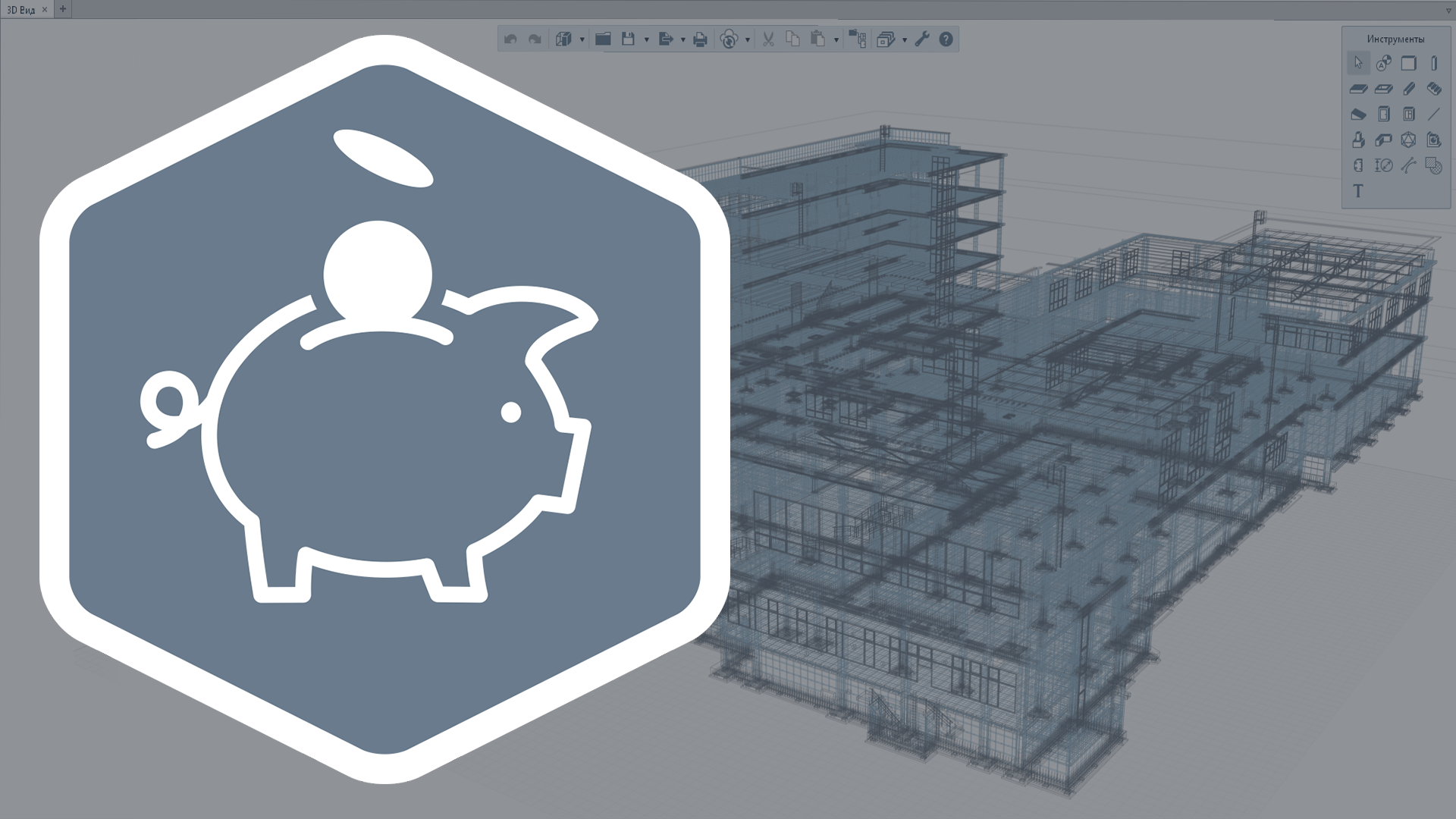Switch to the 3D Вид tab
The width and height of the screenshot is (1456, 819).
point(21,10)
